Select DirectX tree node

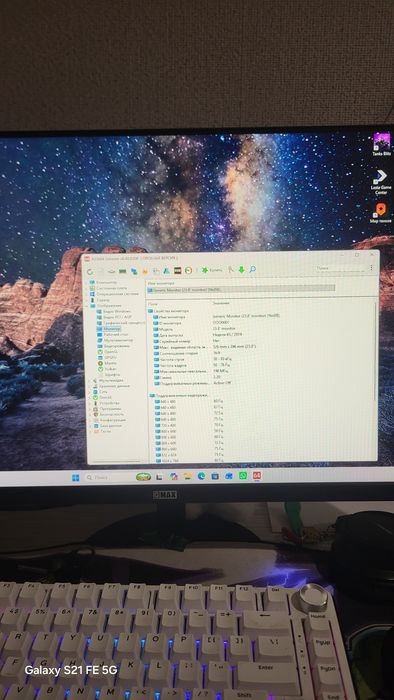point(103,397)
